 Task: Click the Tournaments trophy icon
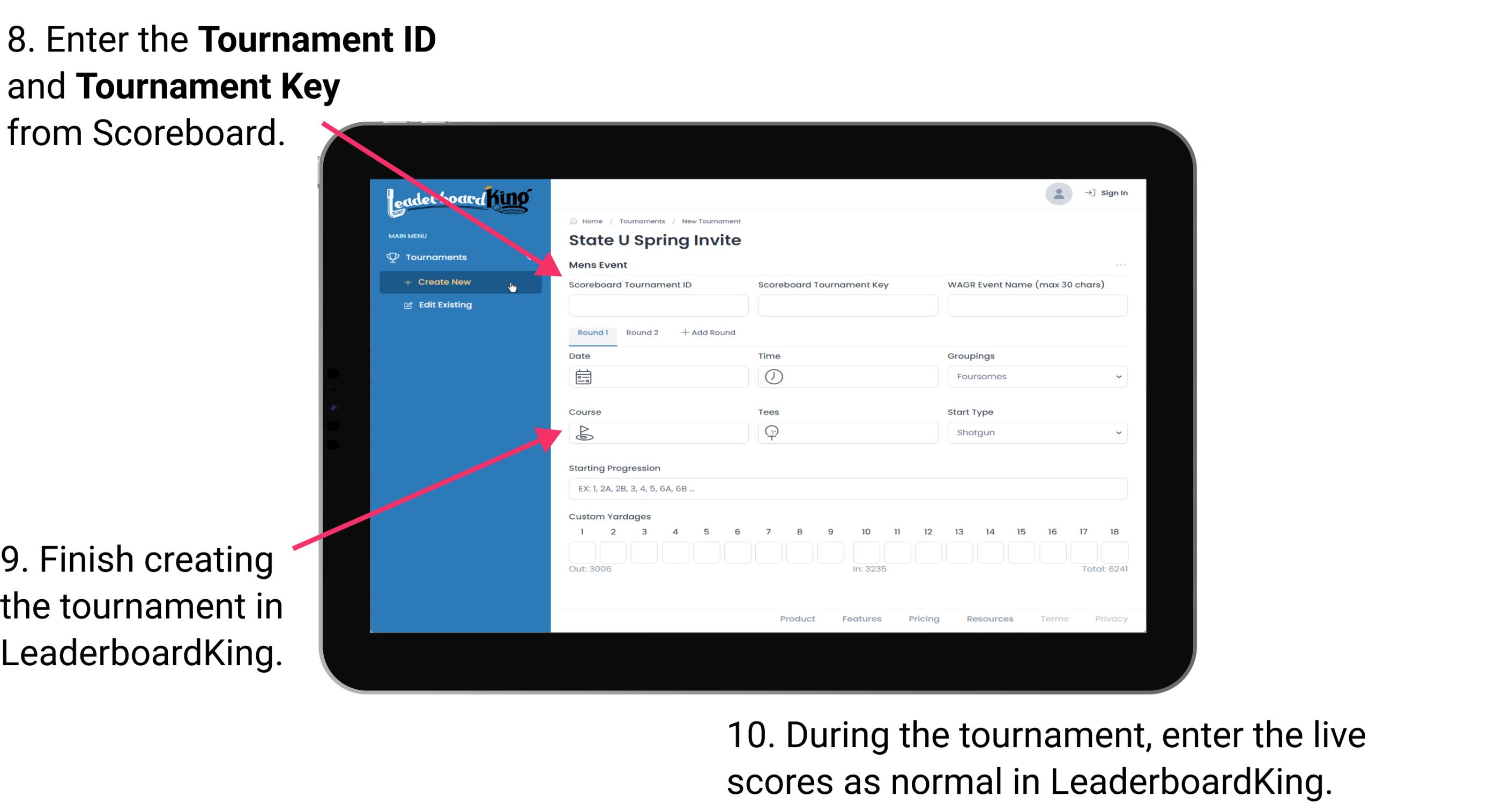tap(393, 257)
